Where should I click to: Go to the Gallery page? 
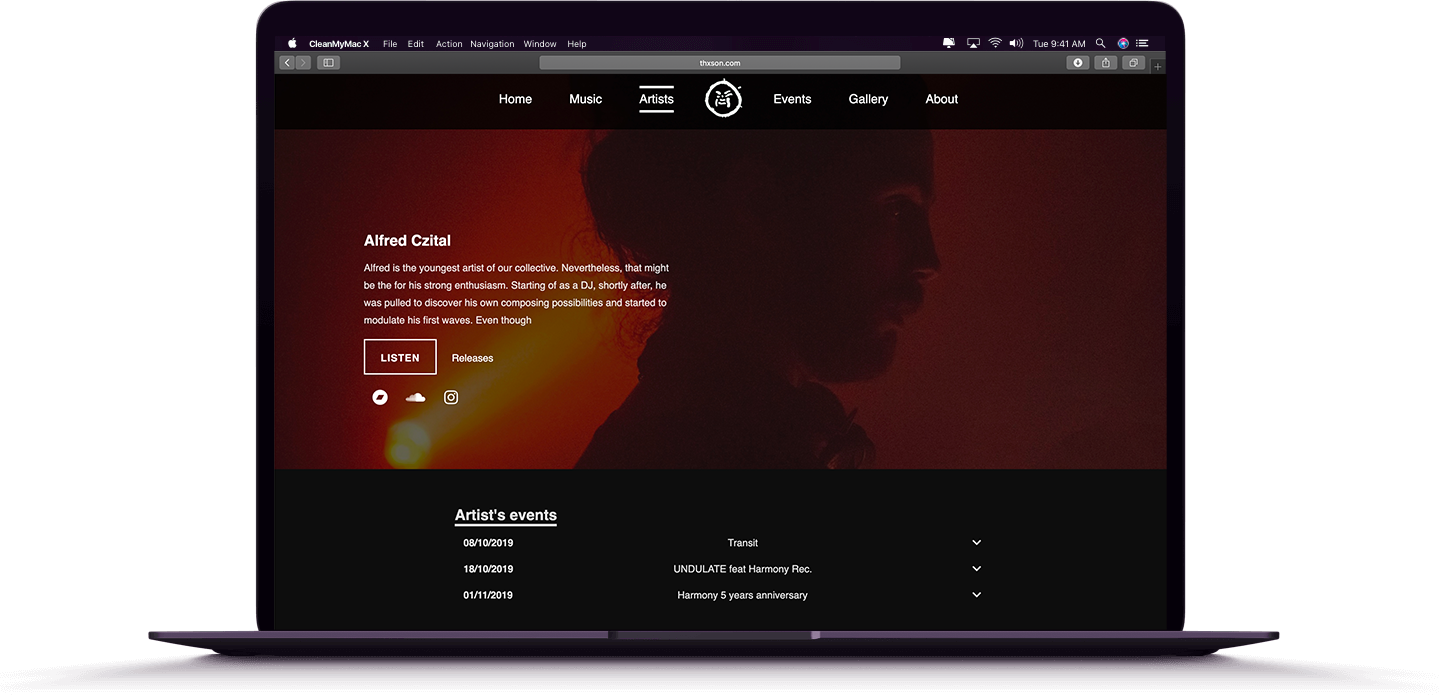click(x=868, y=99)
